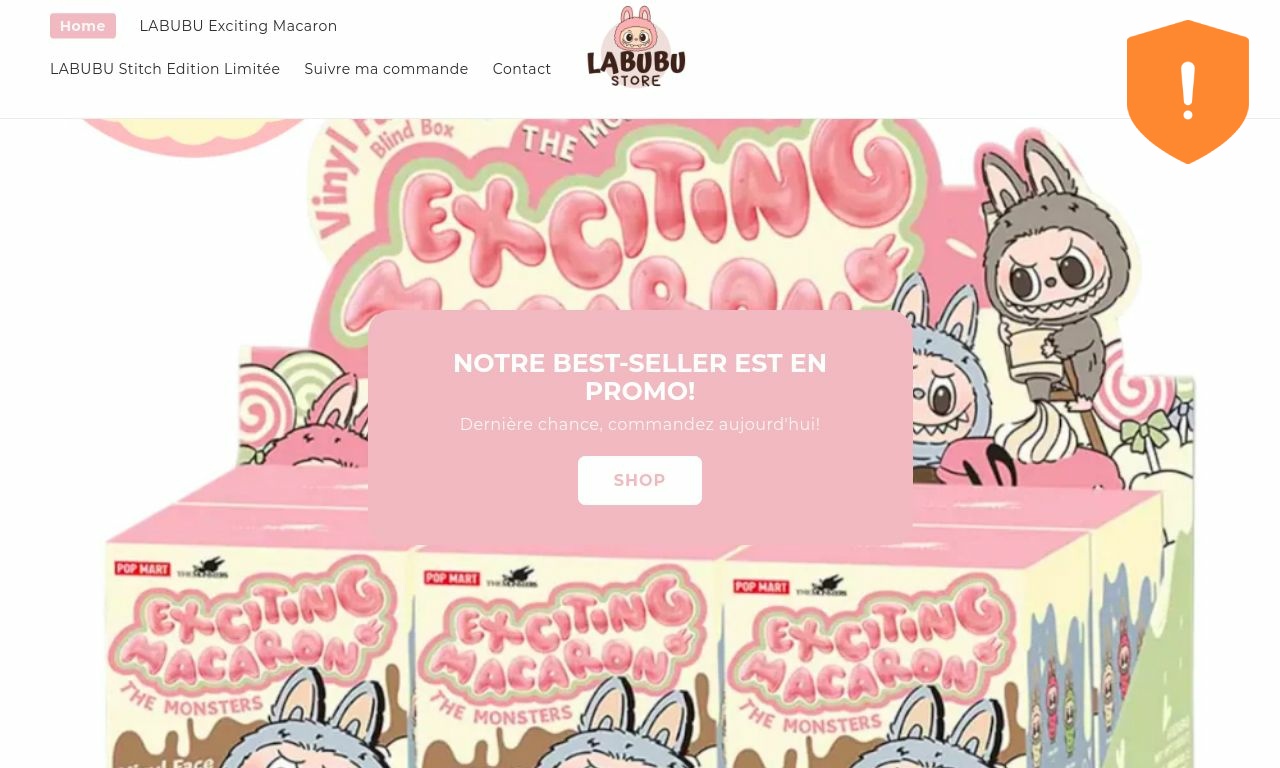Click the POP MART logo on right box

coord(761,586)
